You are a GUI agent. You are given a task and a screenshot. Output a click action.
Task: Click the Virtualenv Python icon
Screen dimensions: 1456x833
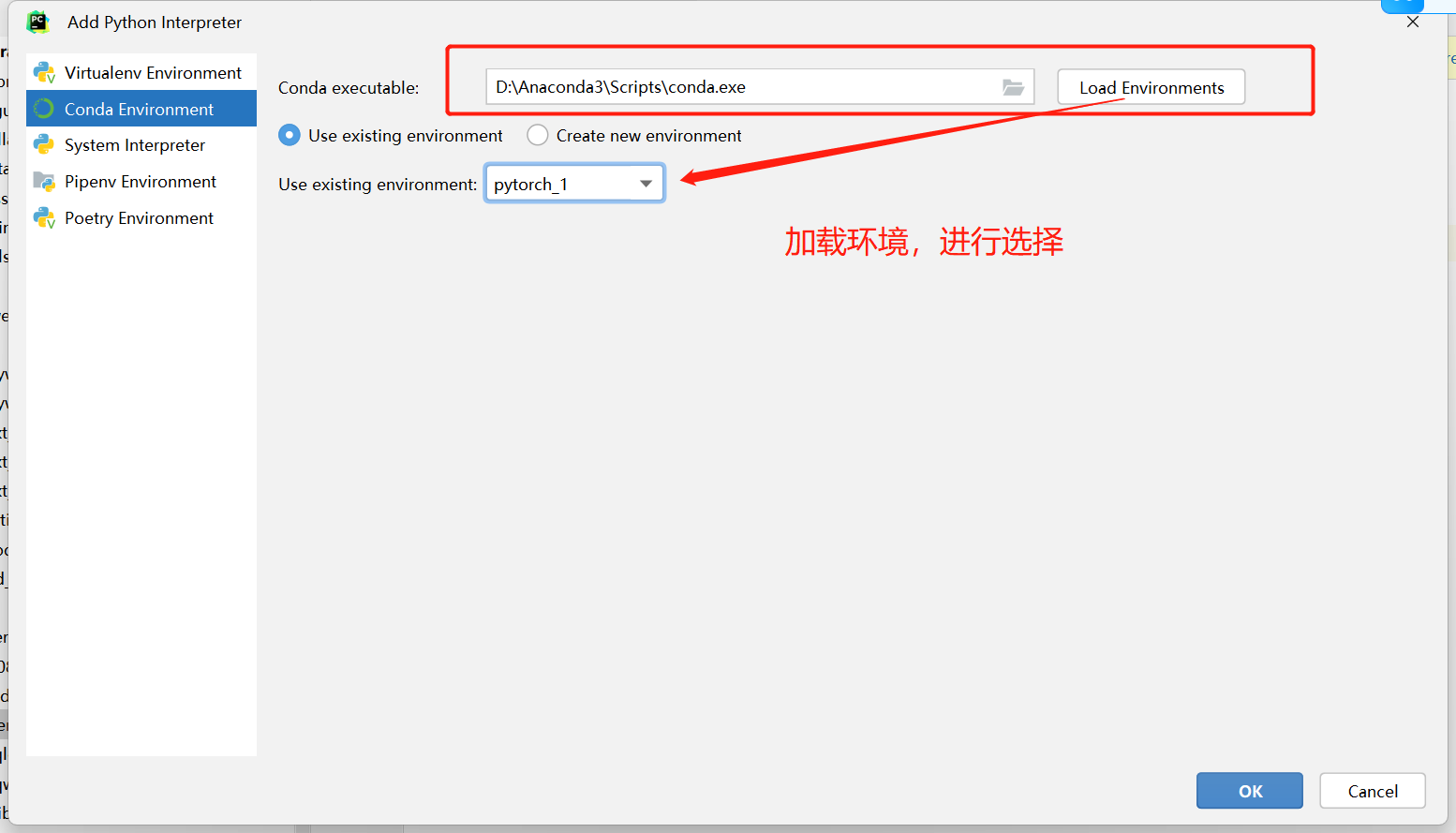[44, 72]
